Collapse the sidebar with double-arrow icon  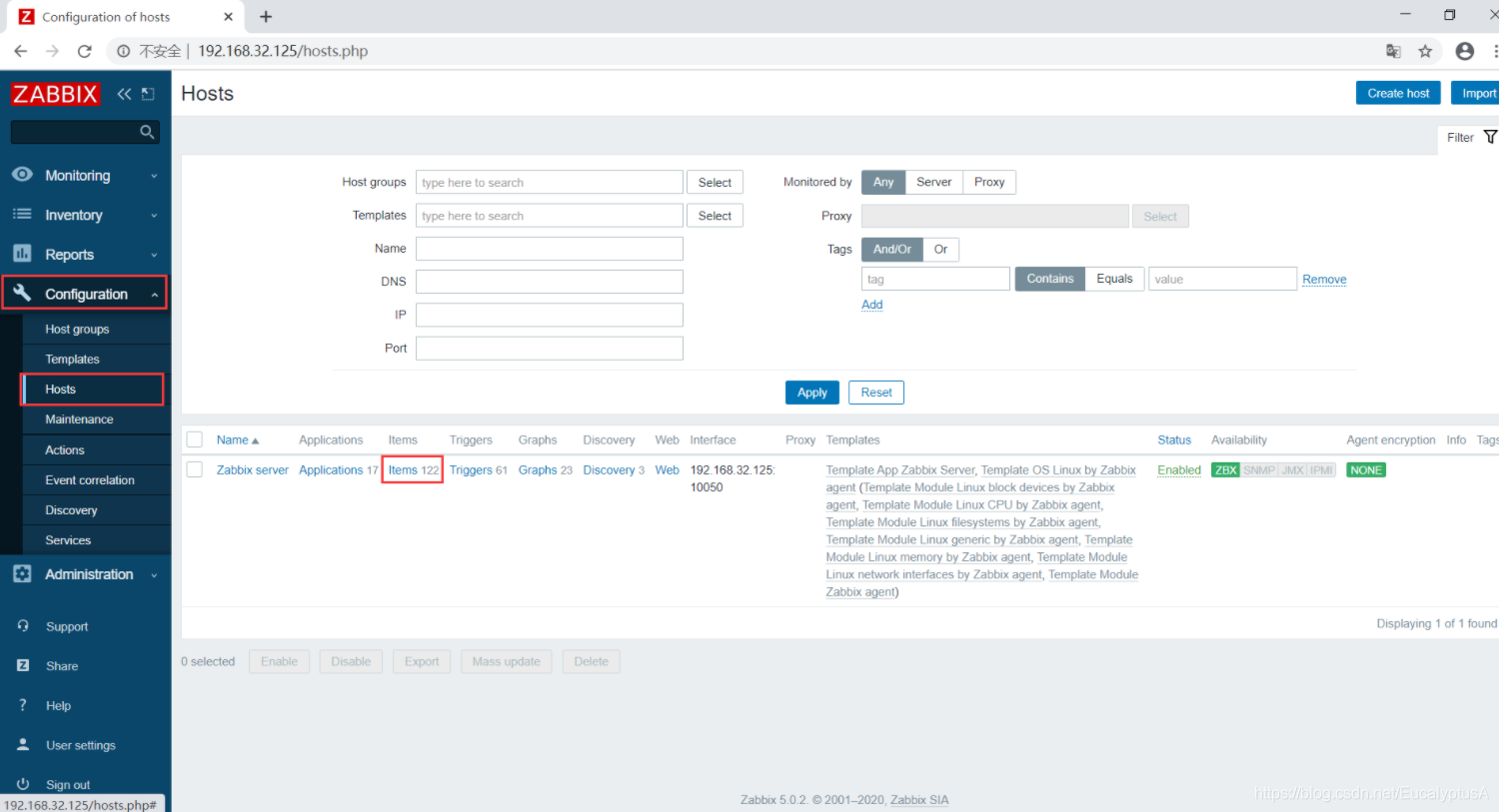click(124, 94)
